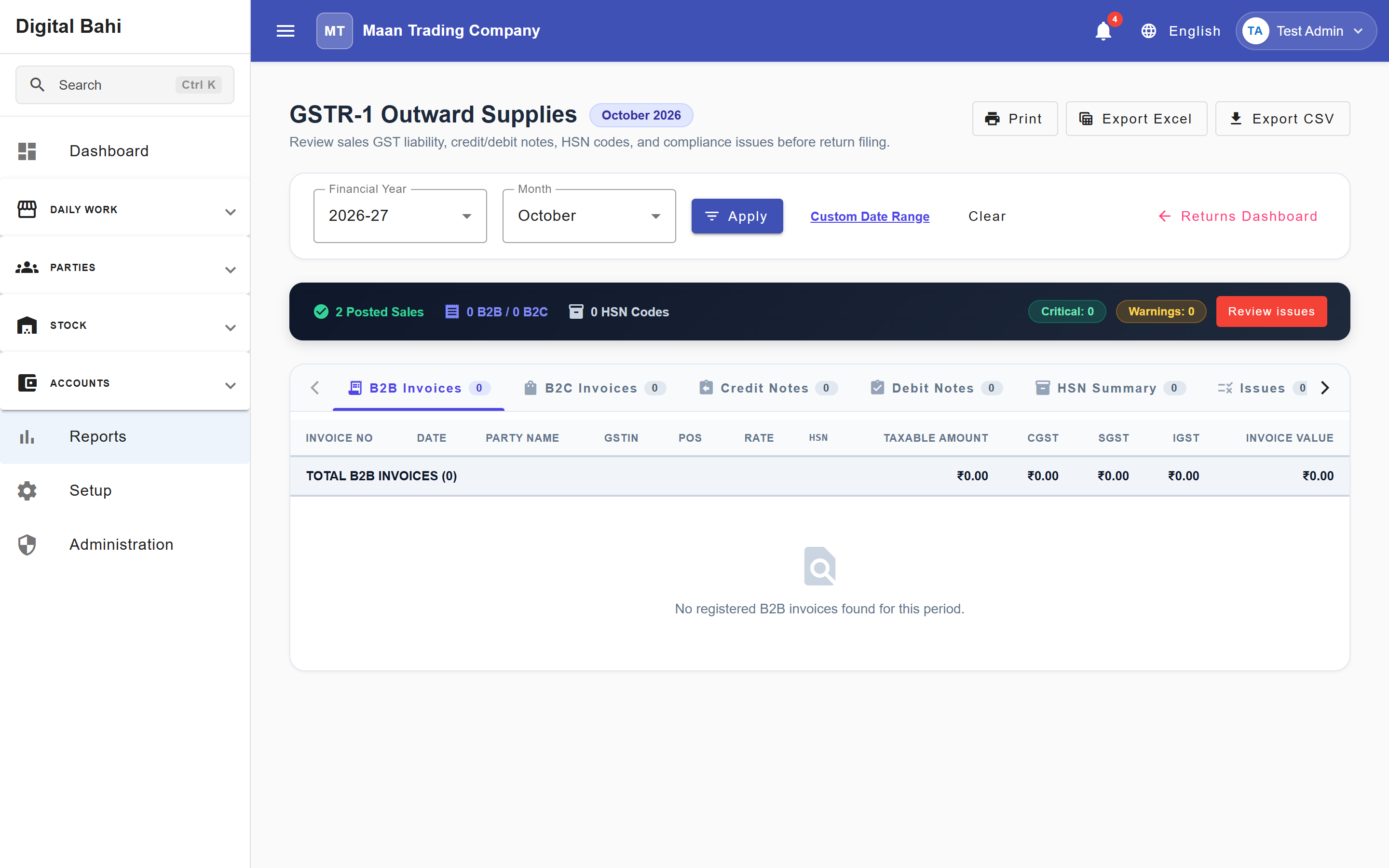Viewport: 1389px width, 868px height.
Task: Click the Reports bar chart icon
Action: tap(27, 437)
